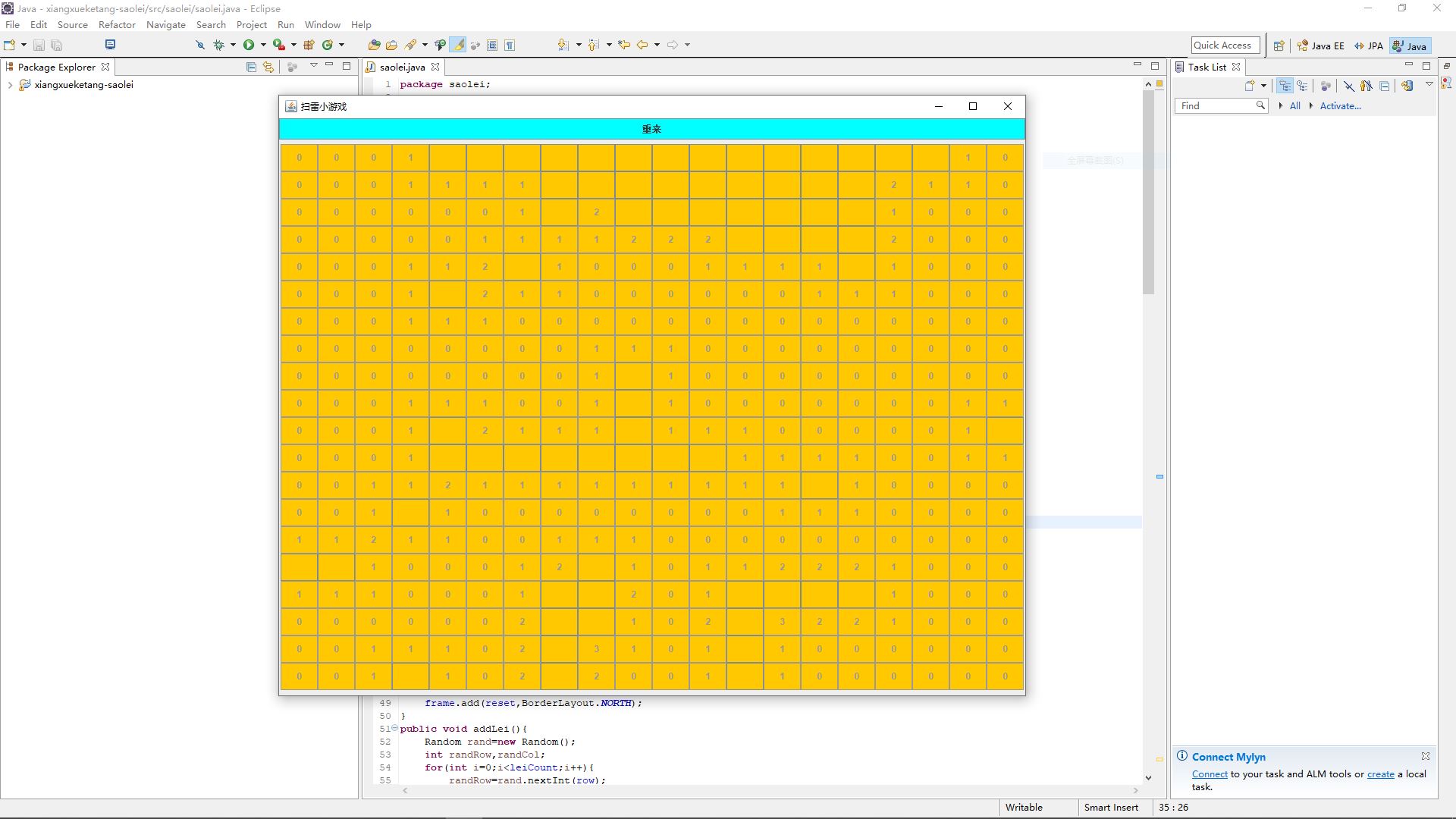Expand the xiangxueketang-saolei project tree

pyautogui.click(x=10, y=85)
